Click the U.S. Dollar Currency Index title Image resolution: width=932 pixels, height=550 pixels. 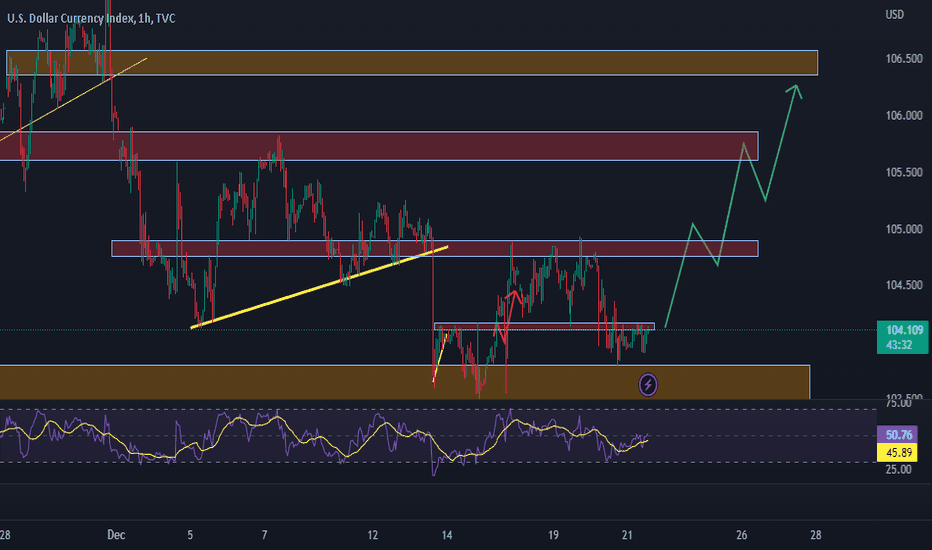tap(91, 18)
